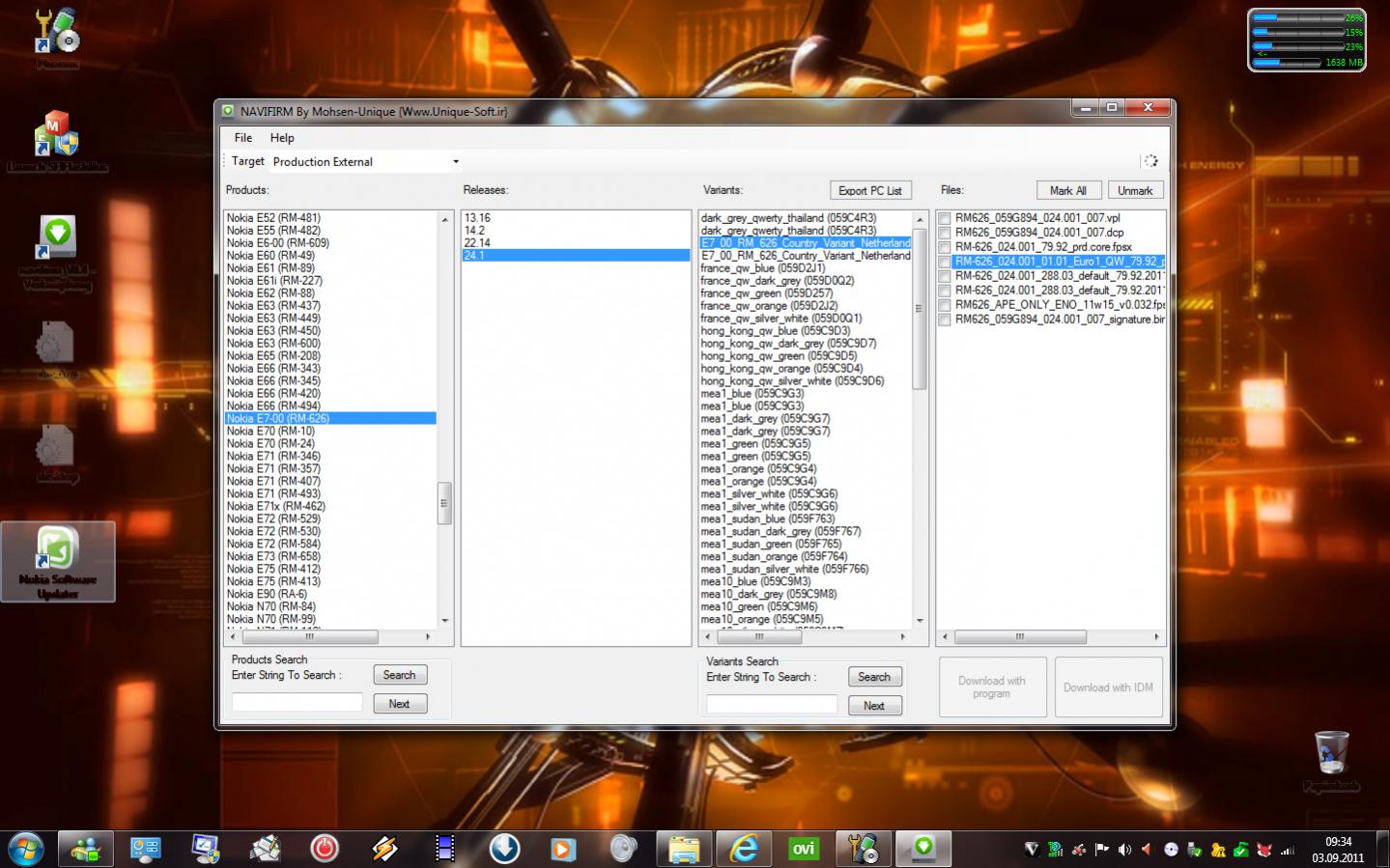Select release 22.14 in Releases list
Viewport: 1390px width, 868px height.
tap(577, 243)
